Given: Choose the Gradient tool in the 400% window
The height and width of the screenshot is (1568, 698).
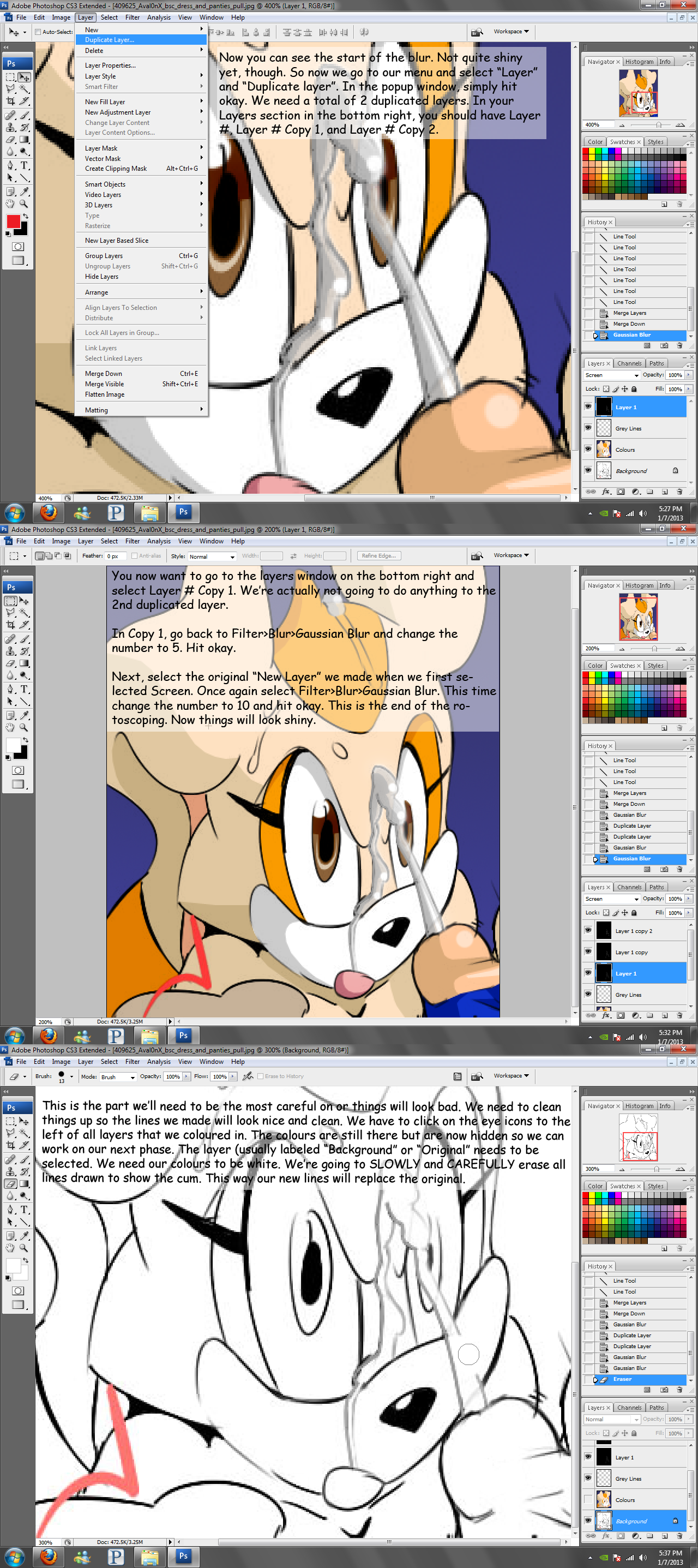Looking at the screenshot, I should pos(25,139).
